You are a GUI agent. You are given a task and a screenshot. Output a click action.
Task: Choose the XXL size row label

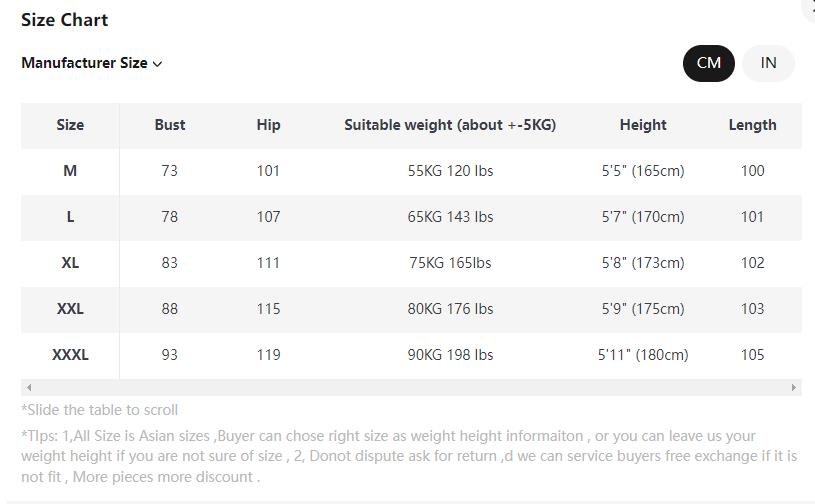(70, 309)
